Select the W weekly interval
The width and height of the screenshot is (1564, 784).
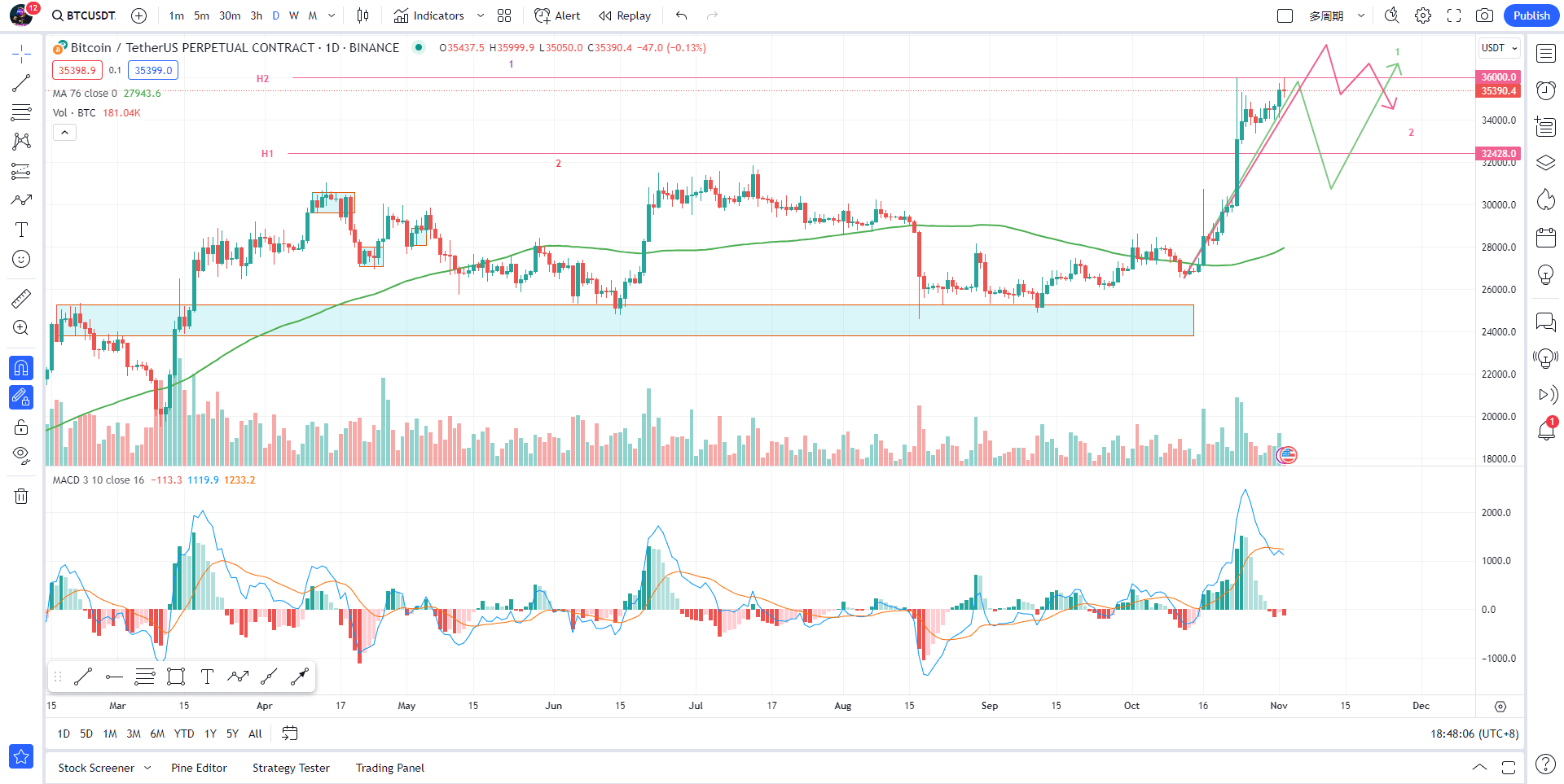(x=294, y=15)
